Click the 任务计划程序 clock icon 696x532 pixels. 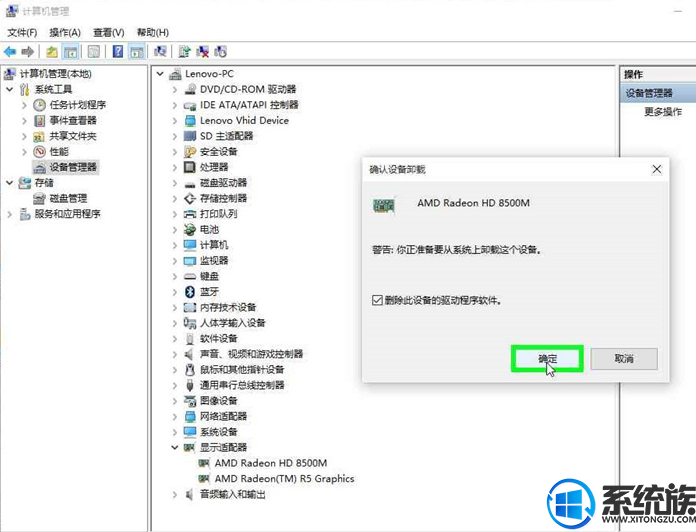(40, 105)
